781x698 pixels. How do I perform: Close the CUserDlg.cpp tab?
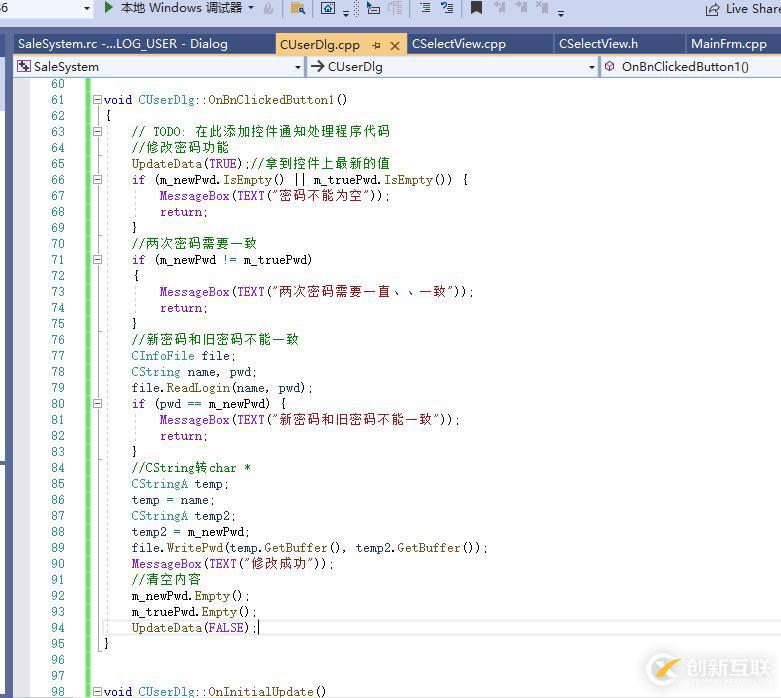click(x=395, y=45)
